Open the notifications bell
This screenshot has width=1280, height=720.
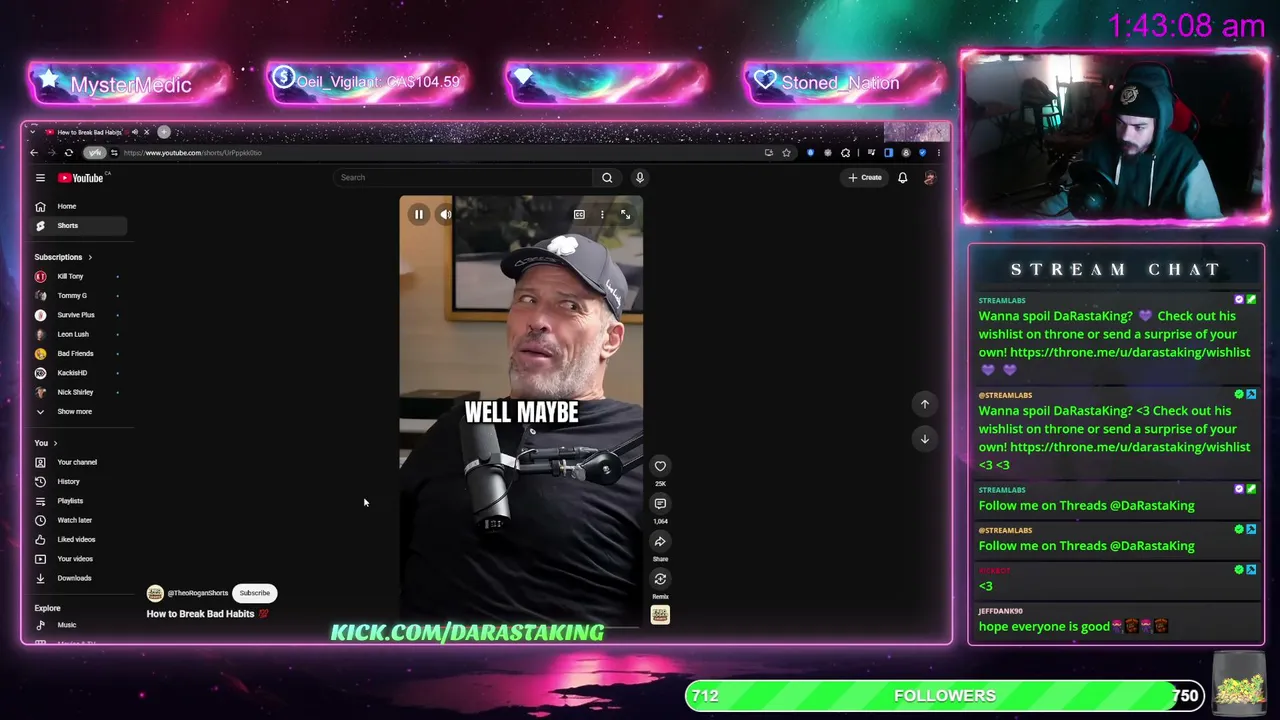(902, 178)
